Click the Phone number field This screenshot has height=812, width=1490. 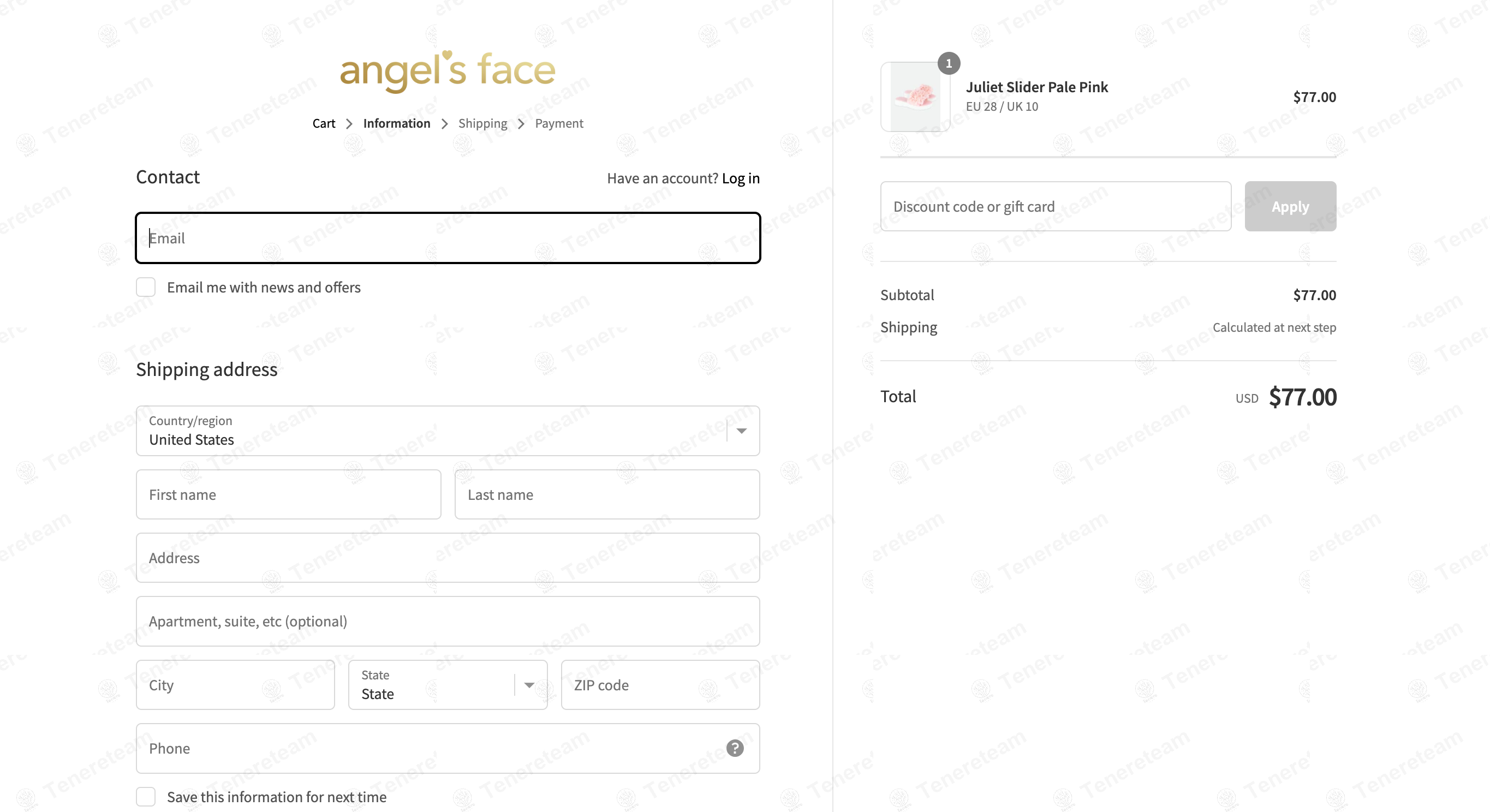pyautogui.click(x=428, y=748)
